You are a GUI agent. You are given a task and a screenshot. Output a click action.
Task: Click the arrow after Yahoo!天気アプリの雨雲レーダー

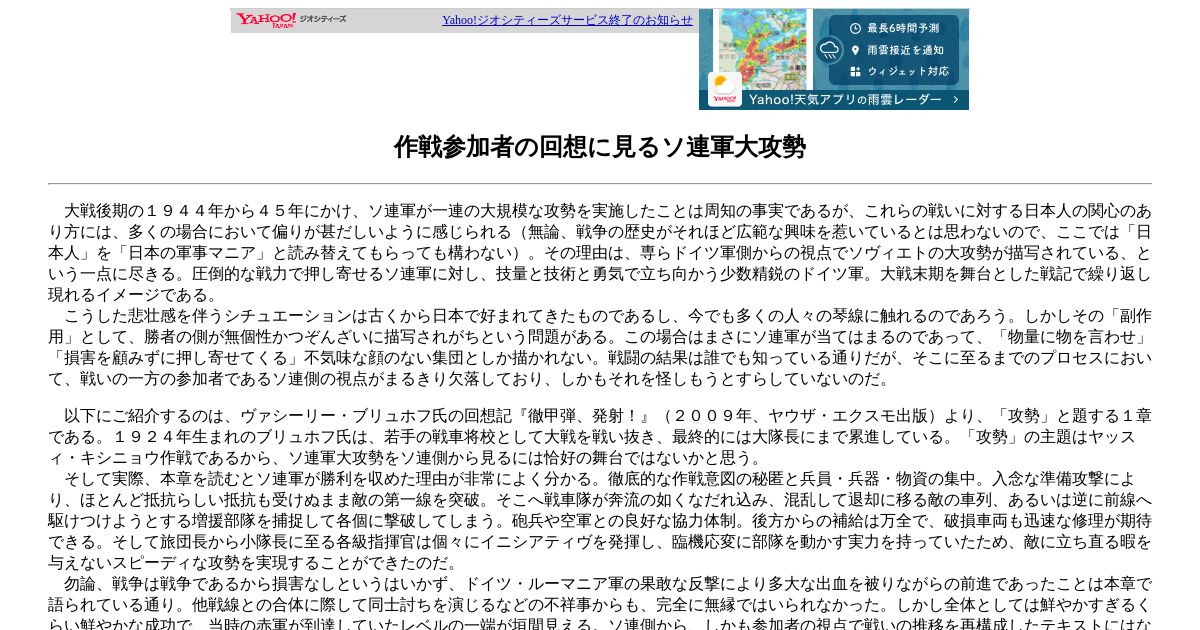click(956, 99)
